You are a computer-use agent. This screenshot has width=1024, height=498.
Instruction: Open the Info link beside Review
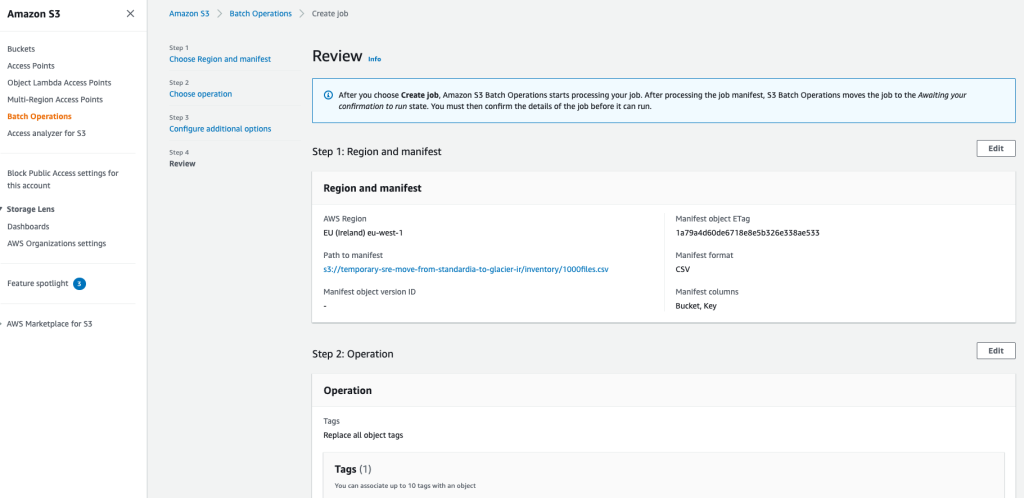[x=374, y=59]
